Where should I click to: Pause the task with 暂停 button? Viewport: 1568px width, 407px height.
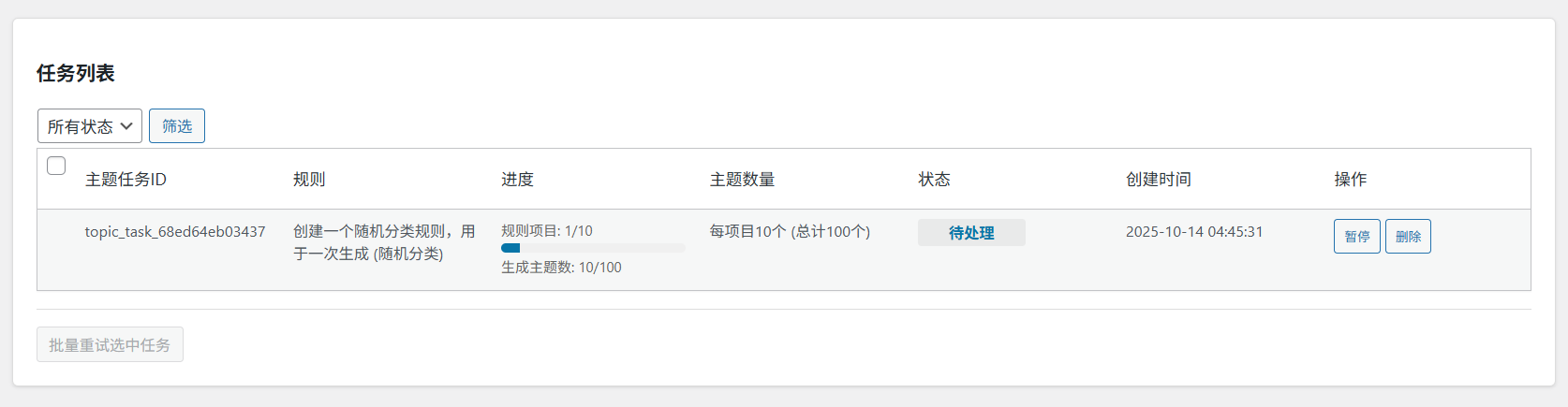(1356, 237)
